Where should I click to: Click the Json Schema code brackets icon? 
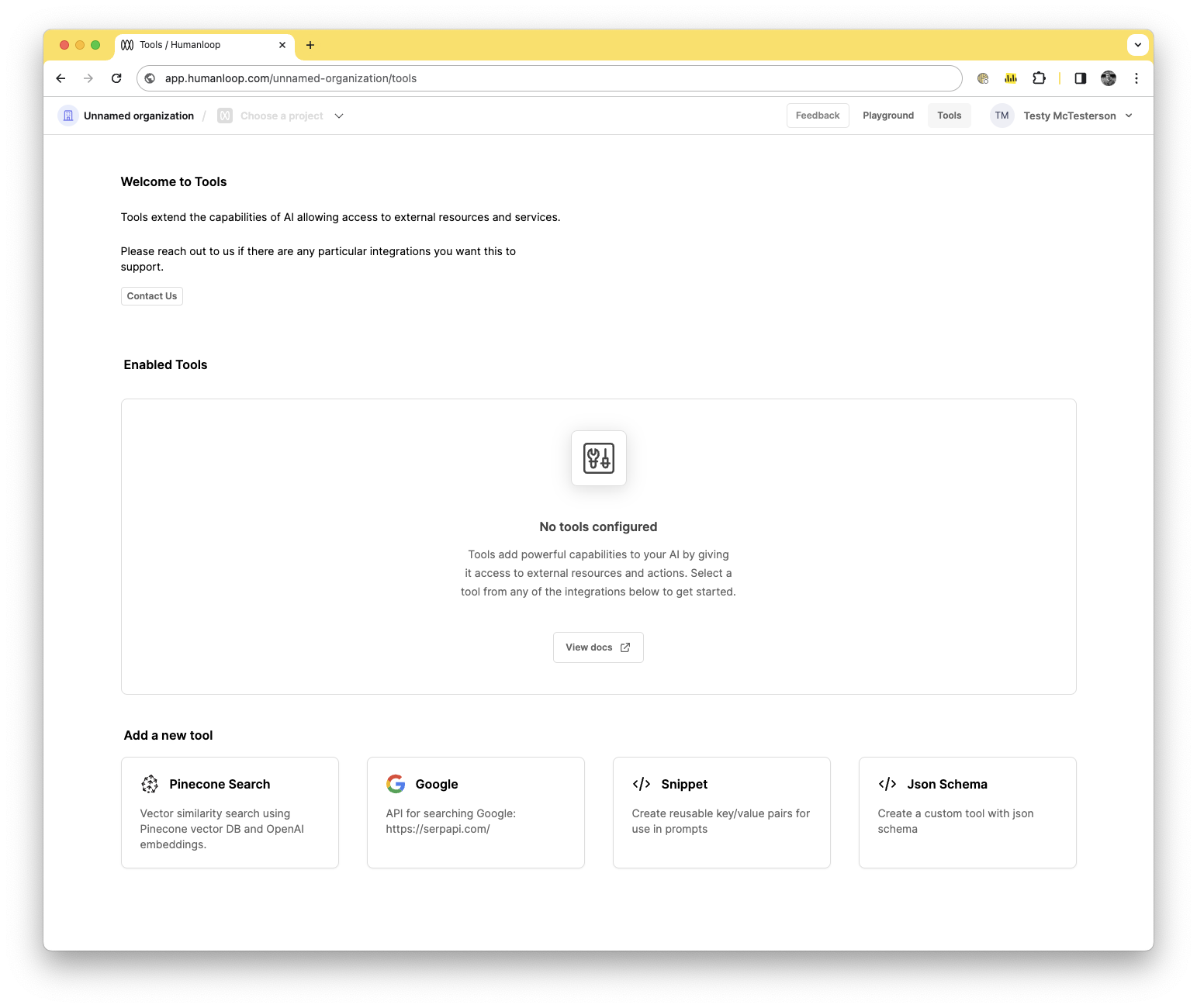pos(887,784)
